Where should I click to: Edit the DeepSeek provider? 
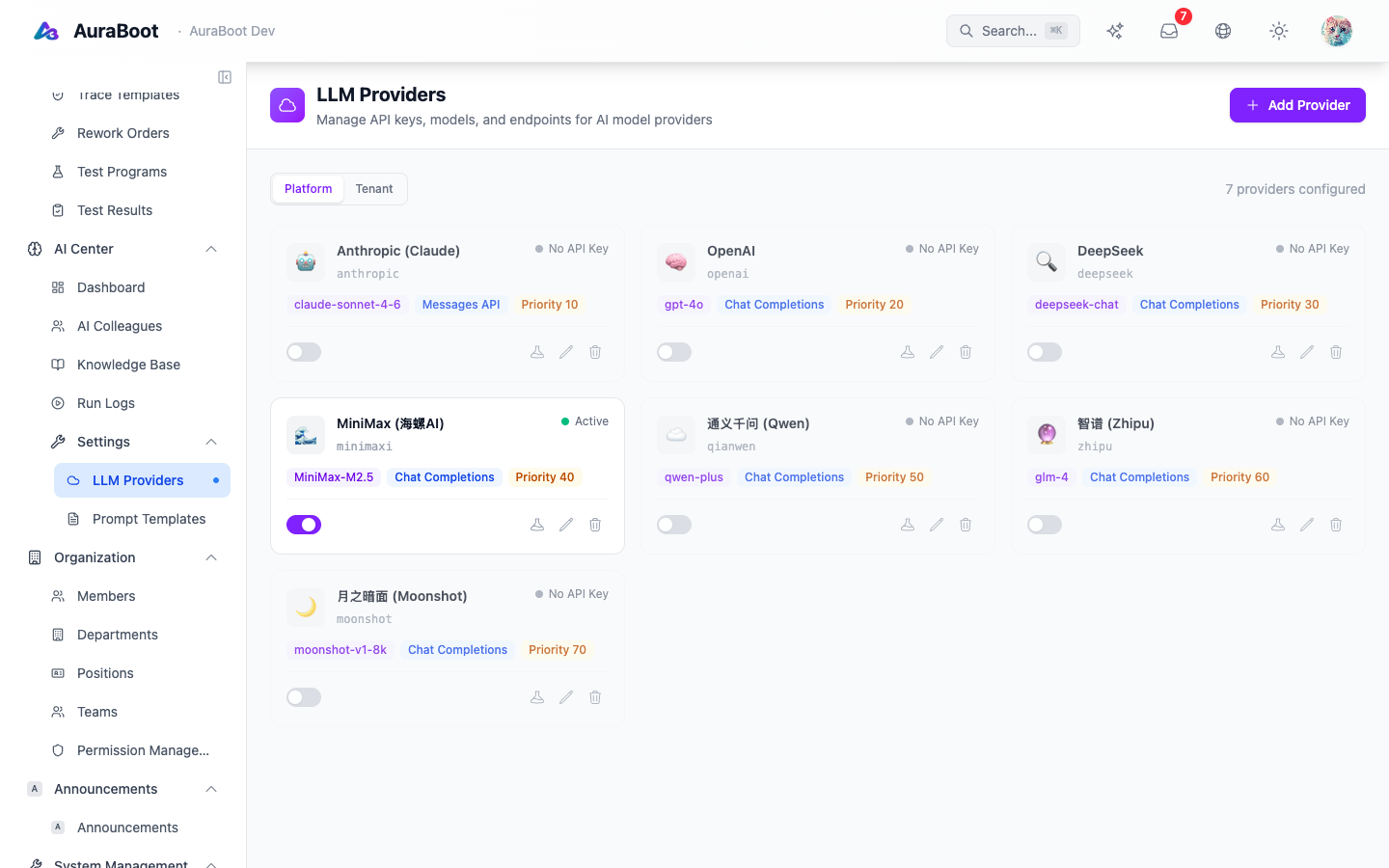coord(1307,352)
